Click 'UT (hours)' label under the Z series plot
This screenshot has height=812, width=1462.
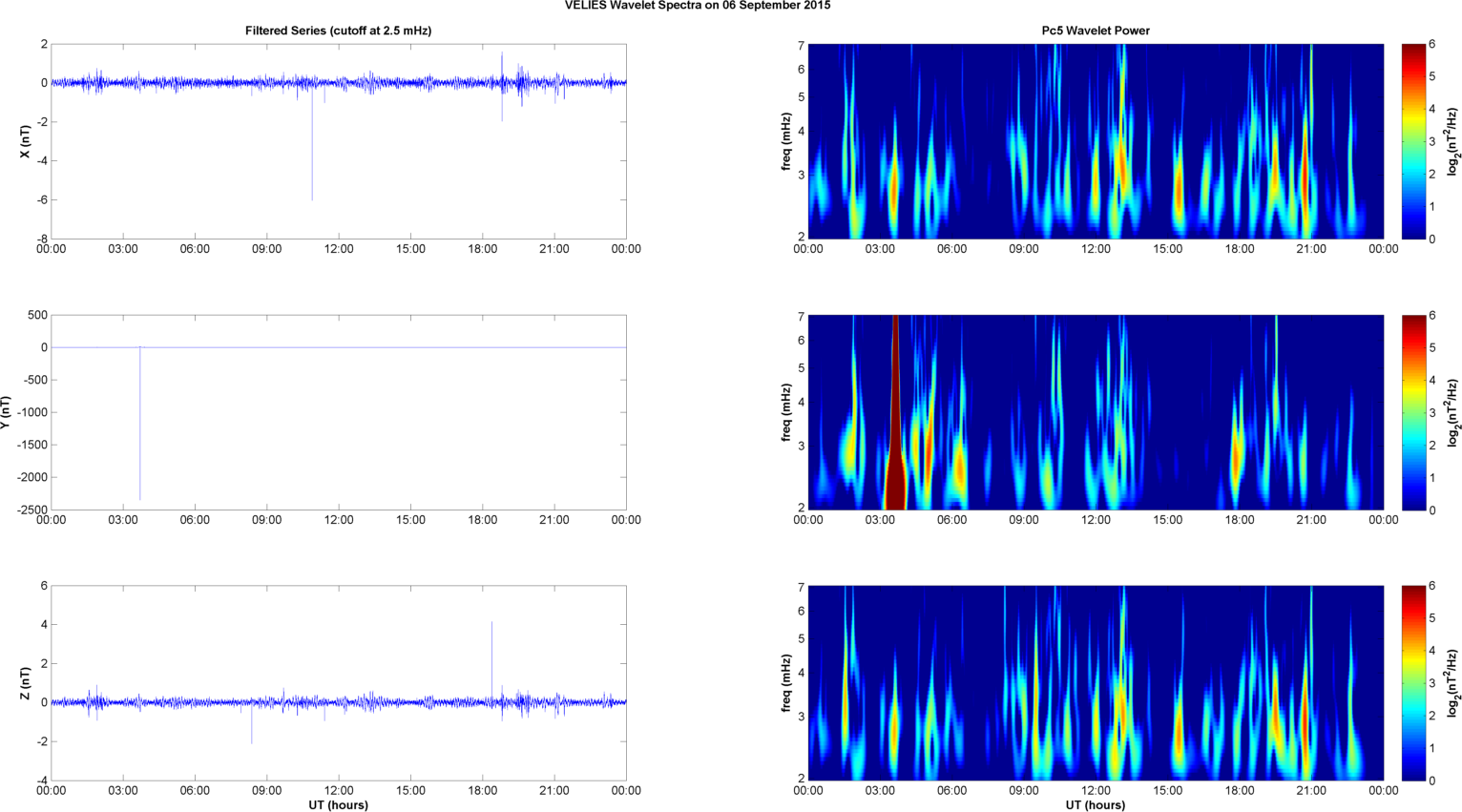coord(338,805)
